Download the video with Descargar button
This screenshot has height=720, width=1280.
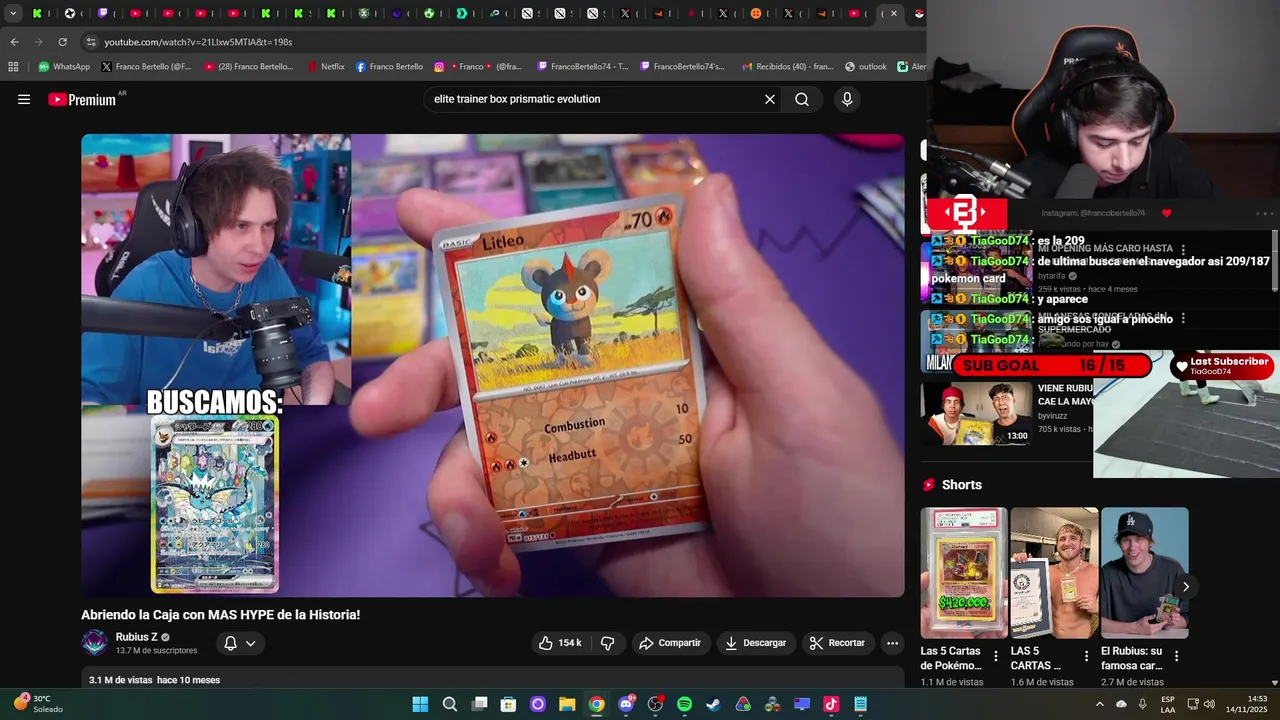[x=756, y=643]
